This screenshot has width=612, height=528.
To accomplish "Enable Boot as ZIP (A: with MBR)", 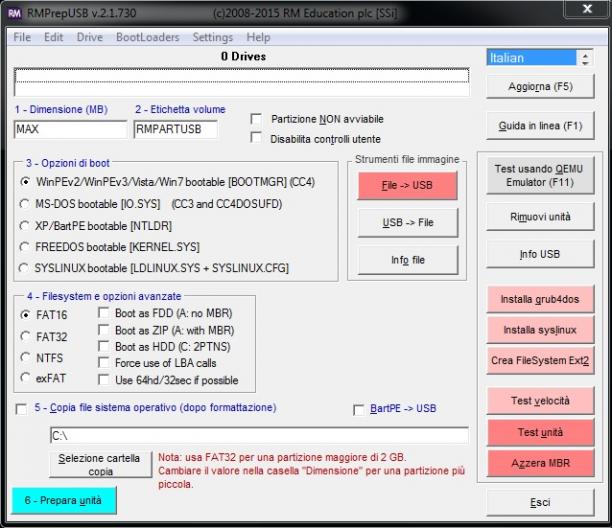I will coord(103,330).
